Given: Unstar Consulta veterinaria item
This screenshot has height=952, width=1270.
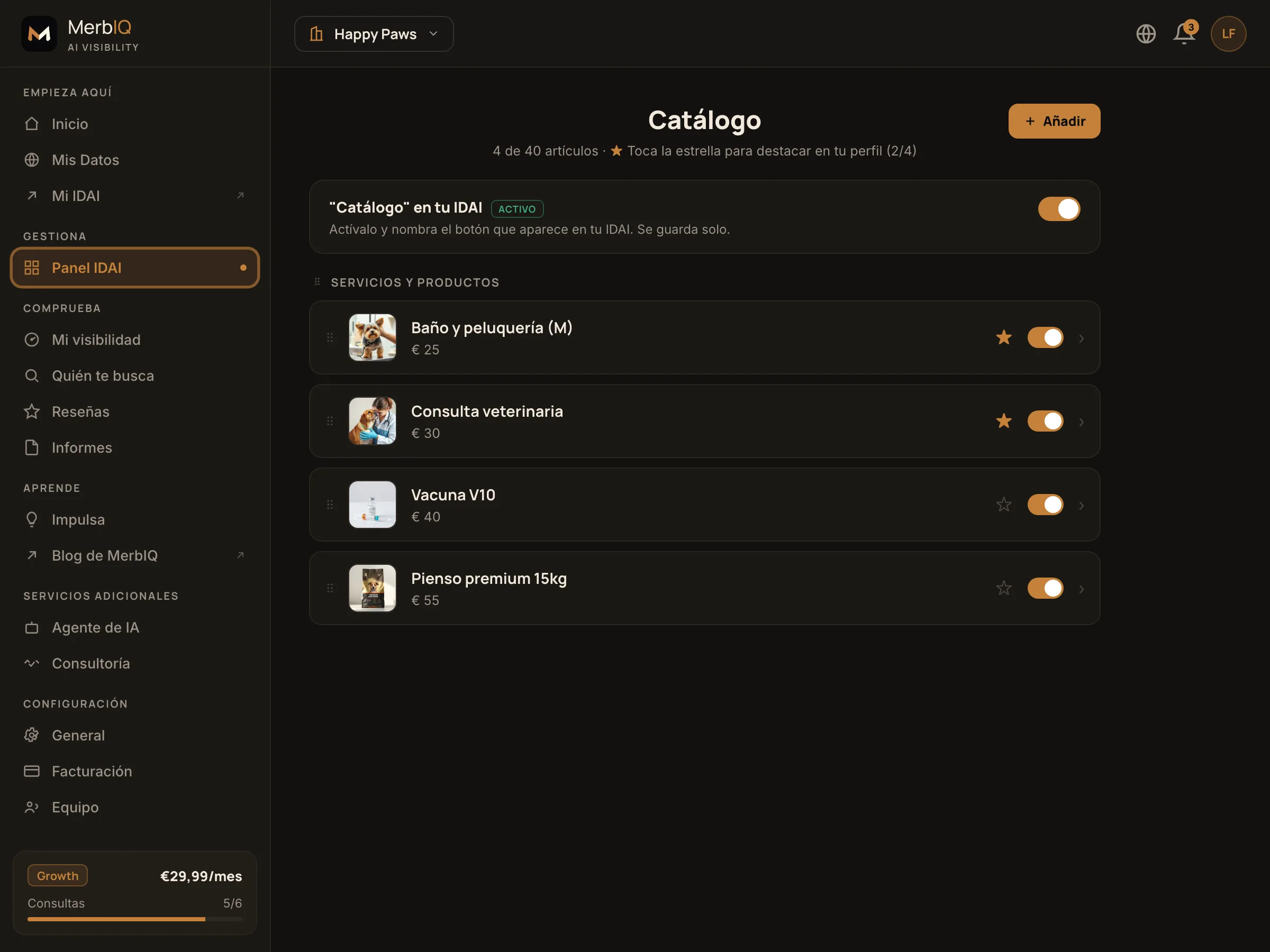Looking at the screenshot, I should [1004, 421].
